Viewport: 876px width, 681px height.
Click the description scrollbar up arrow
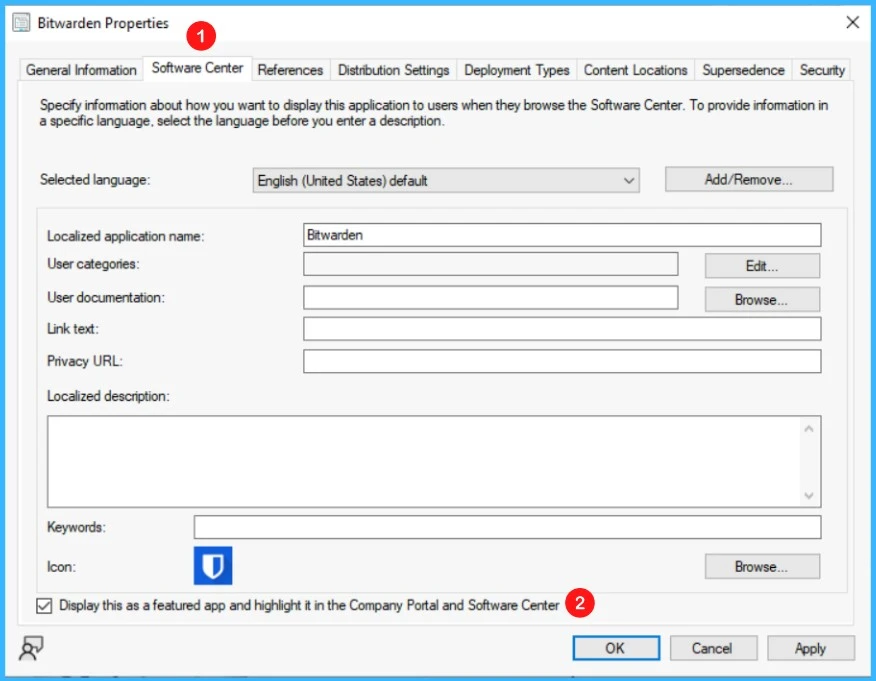(808, 429)
